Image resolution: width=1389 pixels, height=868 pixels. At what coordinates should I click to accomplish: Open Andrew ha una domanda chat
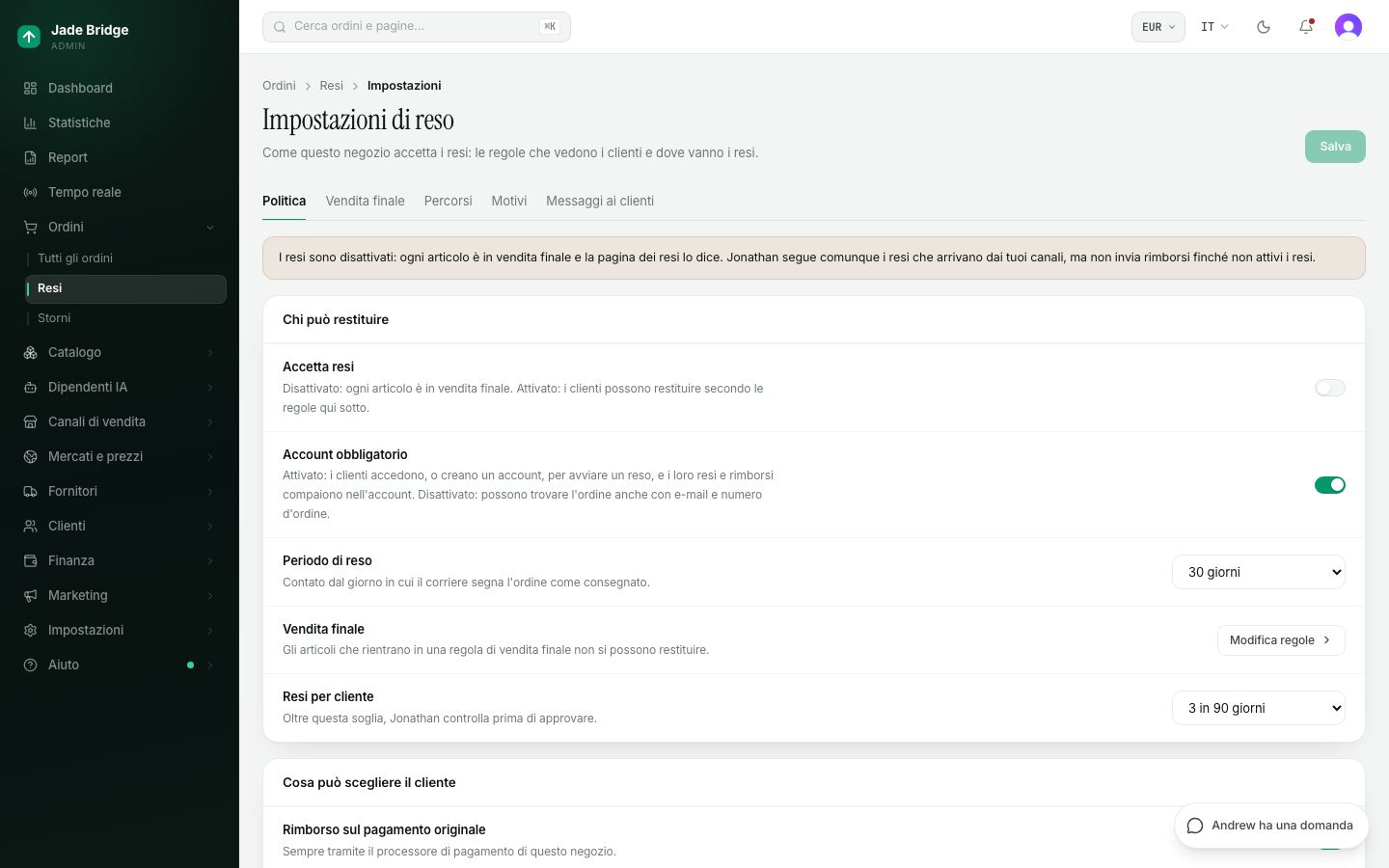click(x=1271, y=826)
